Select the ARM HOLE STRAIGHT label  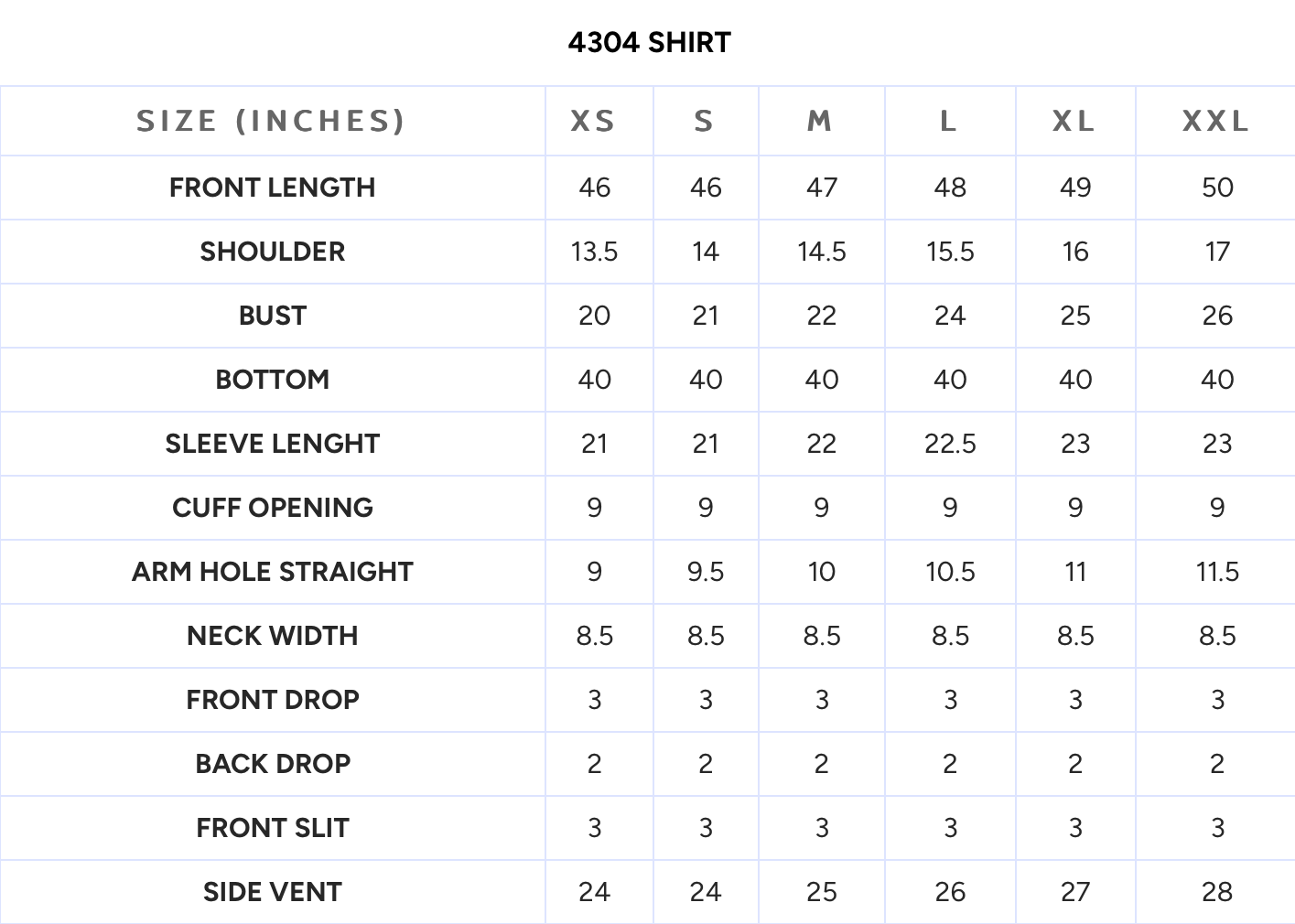pos(272,572)
